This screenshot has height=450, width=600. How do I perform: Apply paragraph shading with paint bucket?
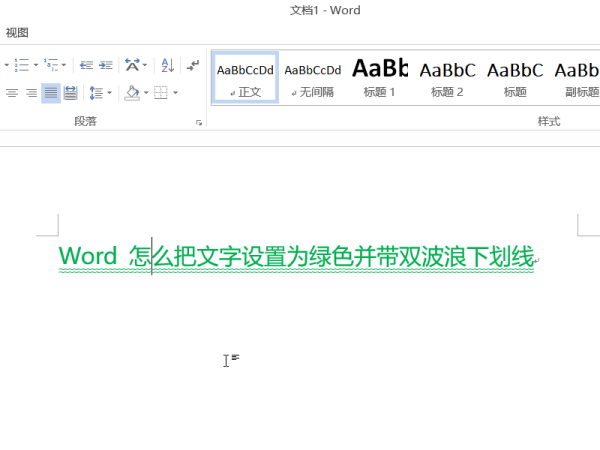[132, 93]
